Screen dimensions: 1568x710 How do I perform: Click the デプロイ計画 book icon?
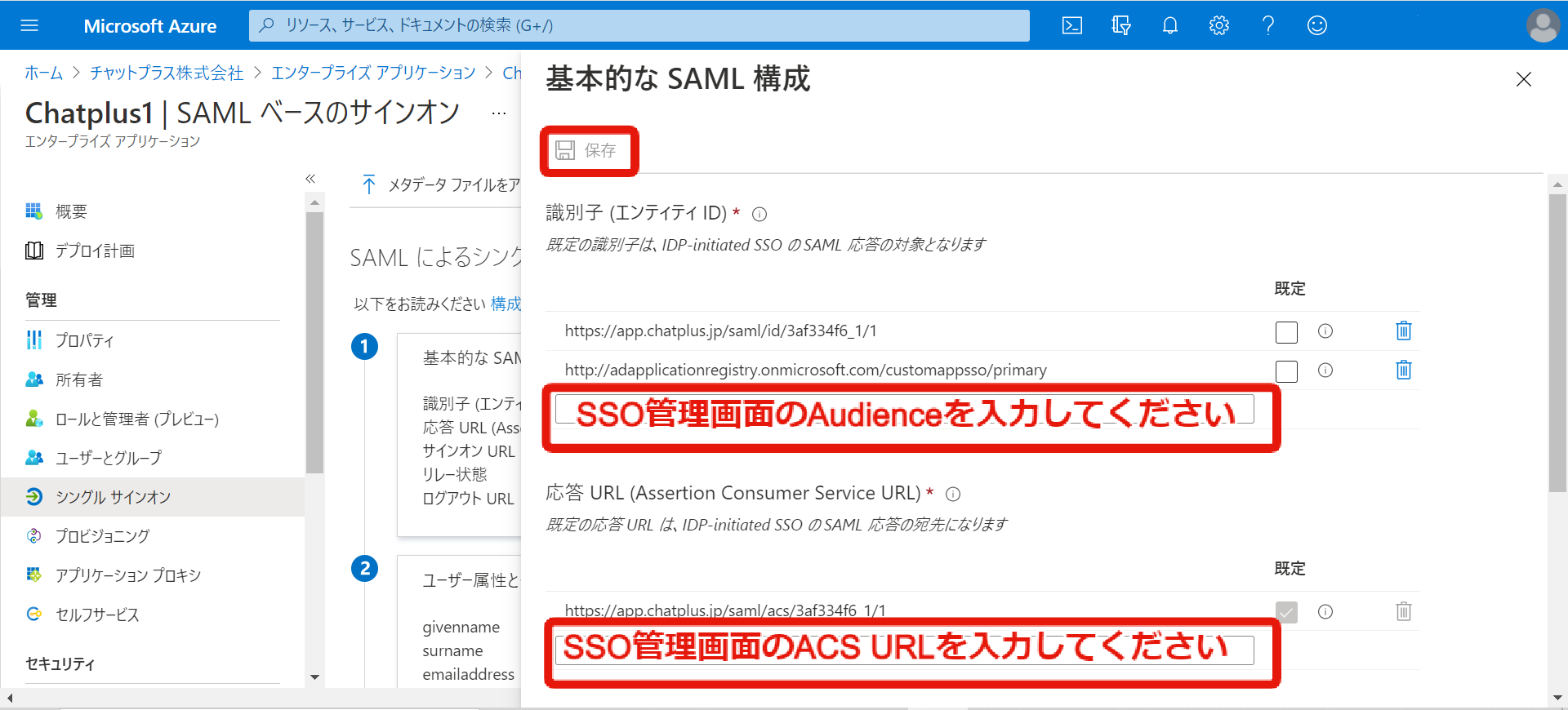tap(33, 251)
